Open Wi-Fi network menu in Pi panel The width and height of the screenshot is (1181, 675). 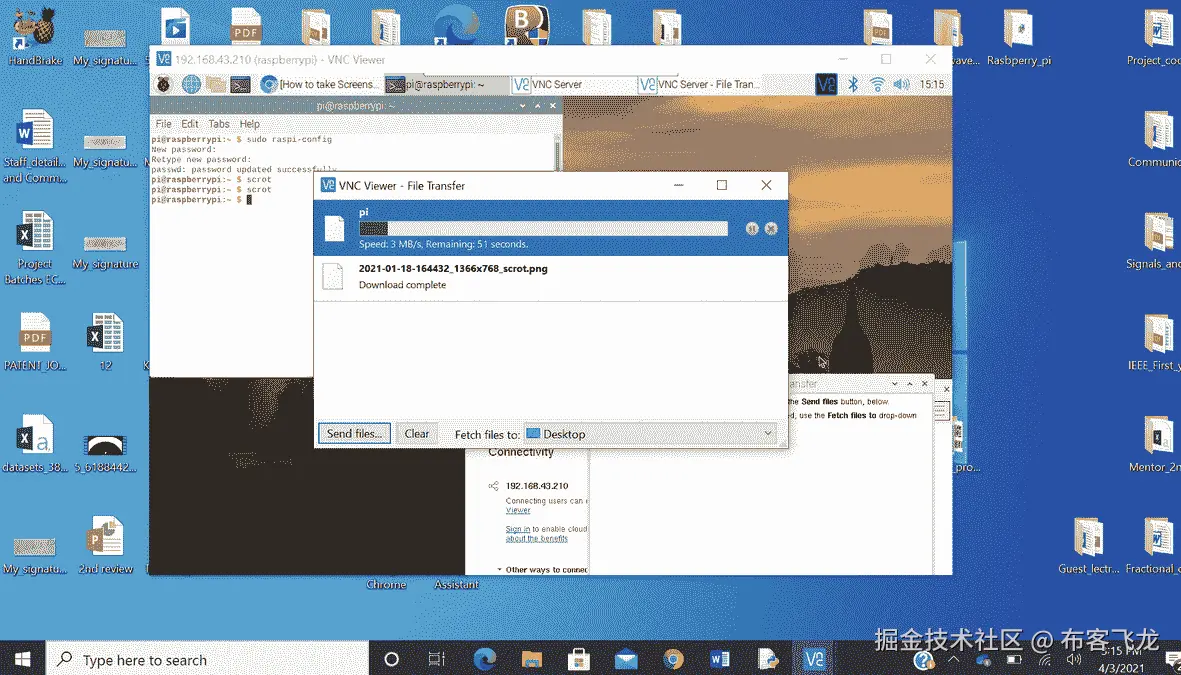click(x=877, y=84)
